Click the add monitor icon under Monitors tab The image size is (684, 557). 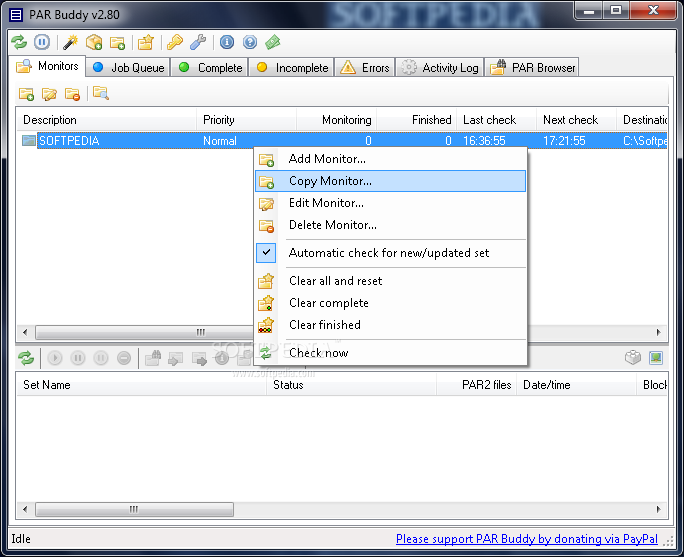click(x=26, y=94)
